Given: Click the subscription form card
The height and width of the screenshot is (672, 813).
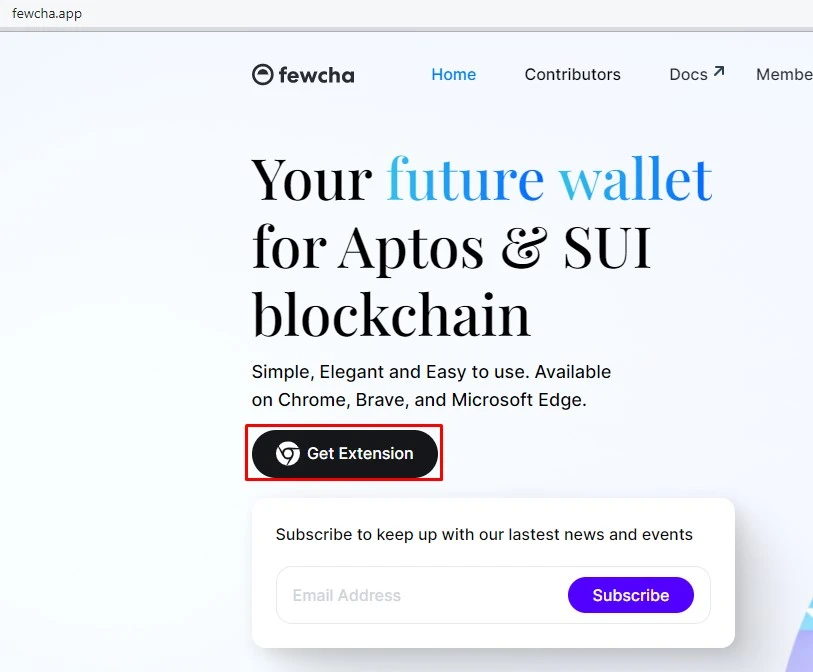Looking at the screenshot, I should (x=492, y=570).
